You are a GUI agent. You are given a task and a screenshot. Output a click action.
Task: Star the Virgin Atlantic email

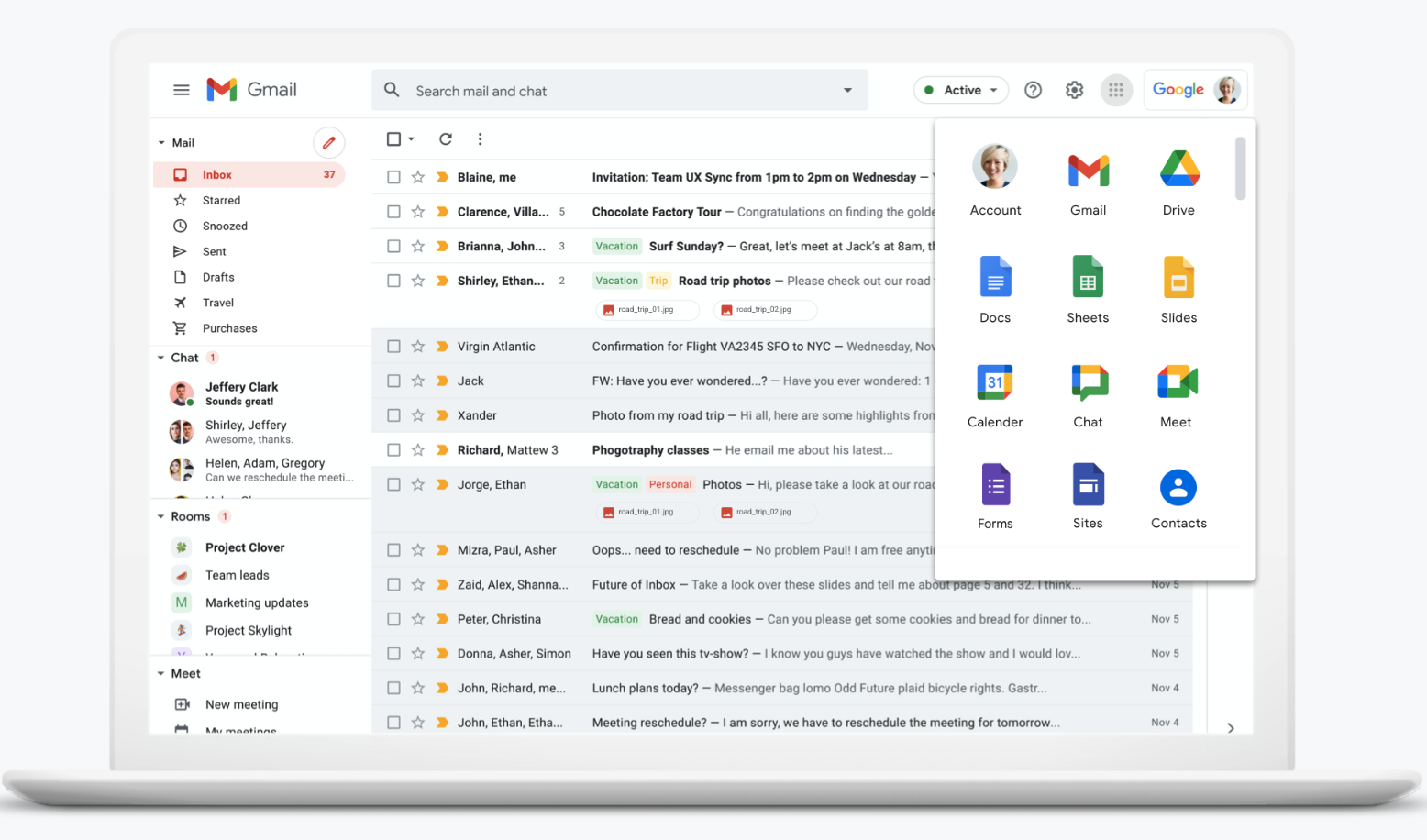pos(418,347)
